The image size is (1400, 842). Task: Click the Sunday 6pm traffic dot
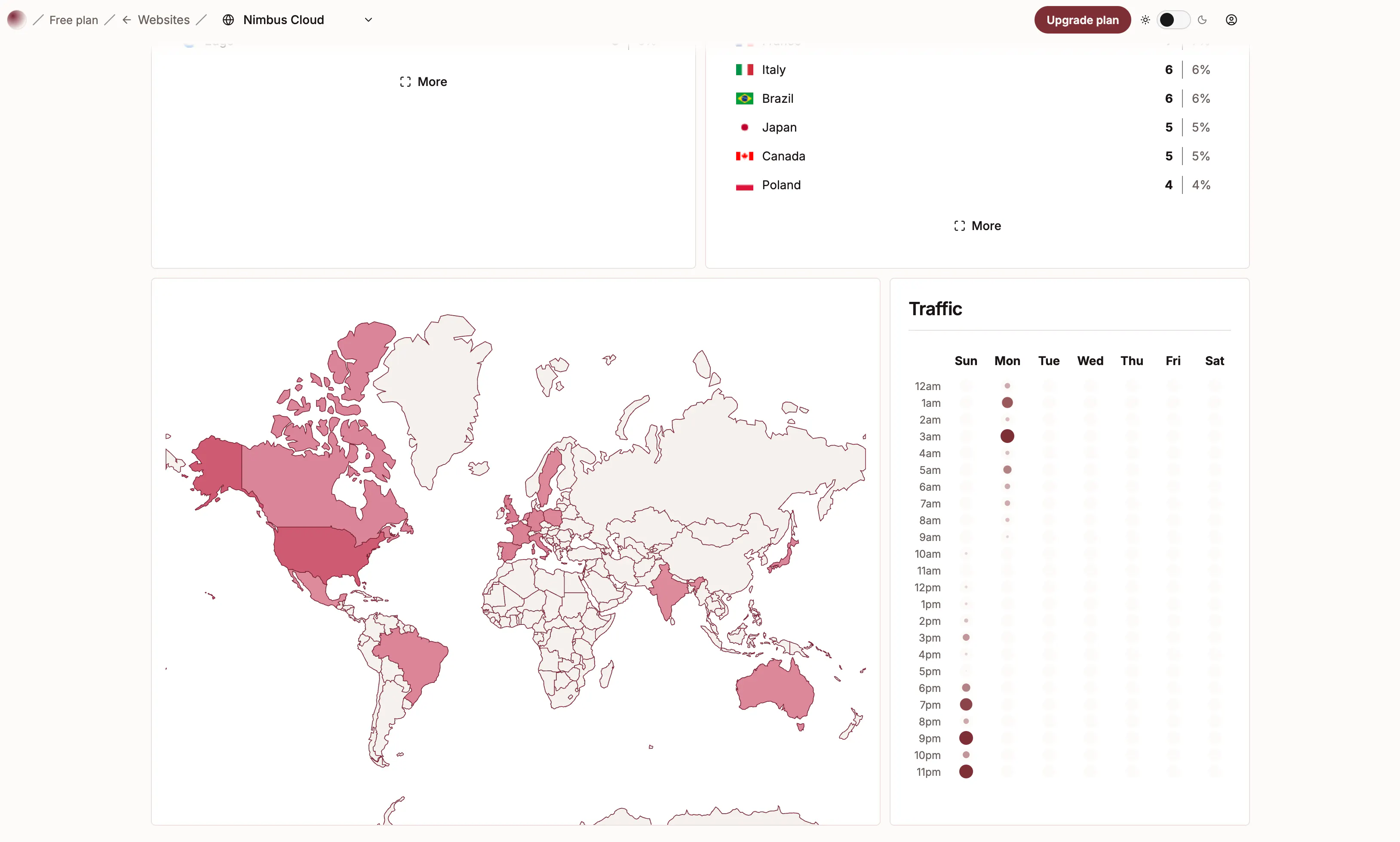coord(965,688)
